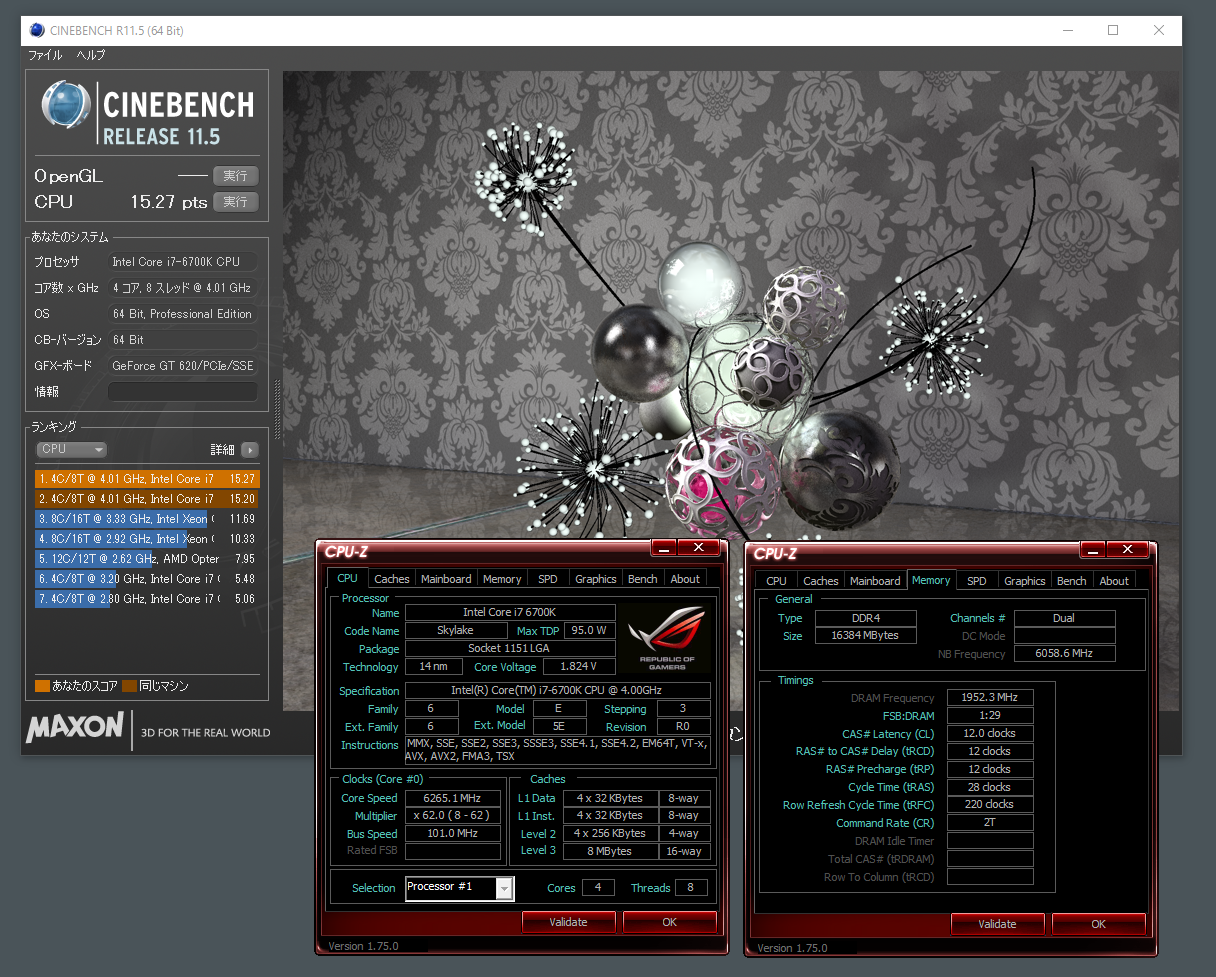Click the 詳細 arrow button in ranking

250,450
